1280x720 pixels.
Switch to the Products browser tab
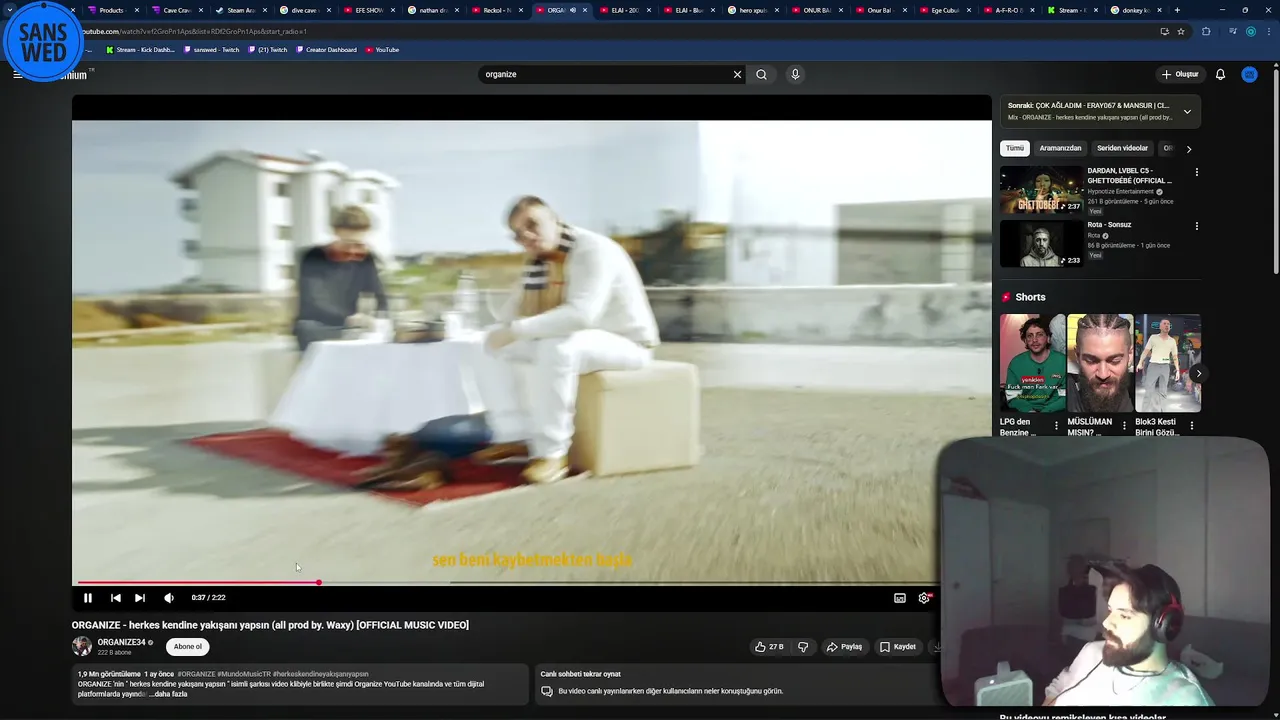click(111, 10)
